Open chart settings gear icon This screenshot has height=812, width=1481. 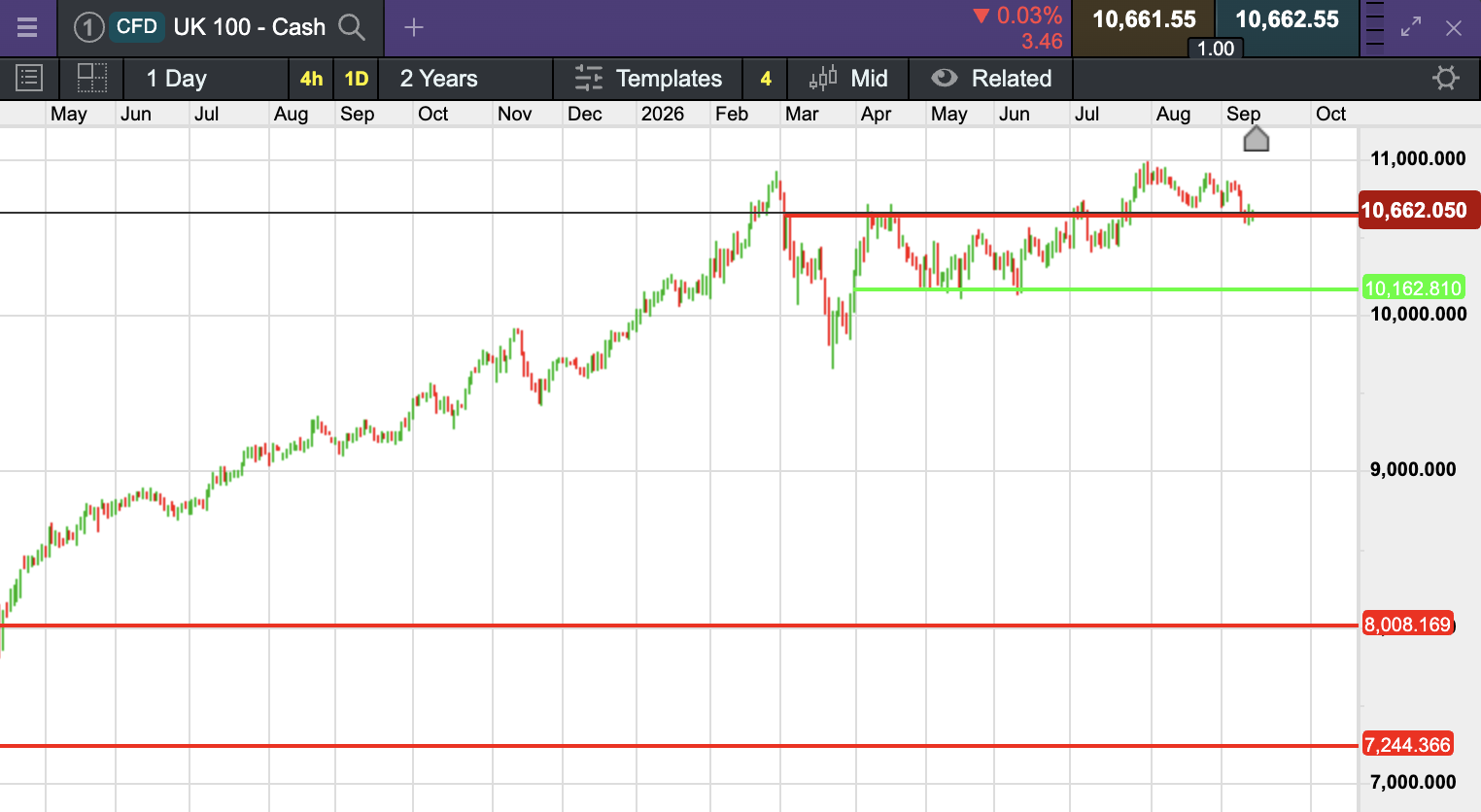(1446, 78)
